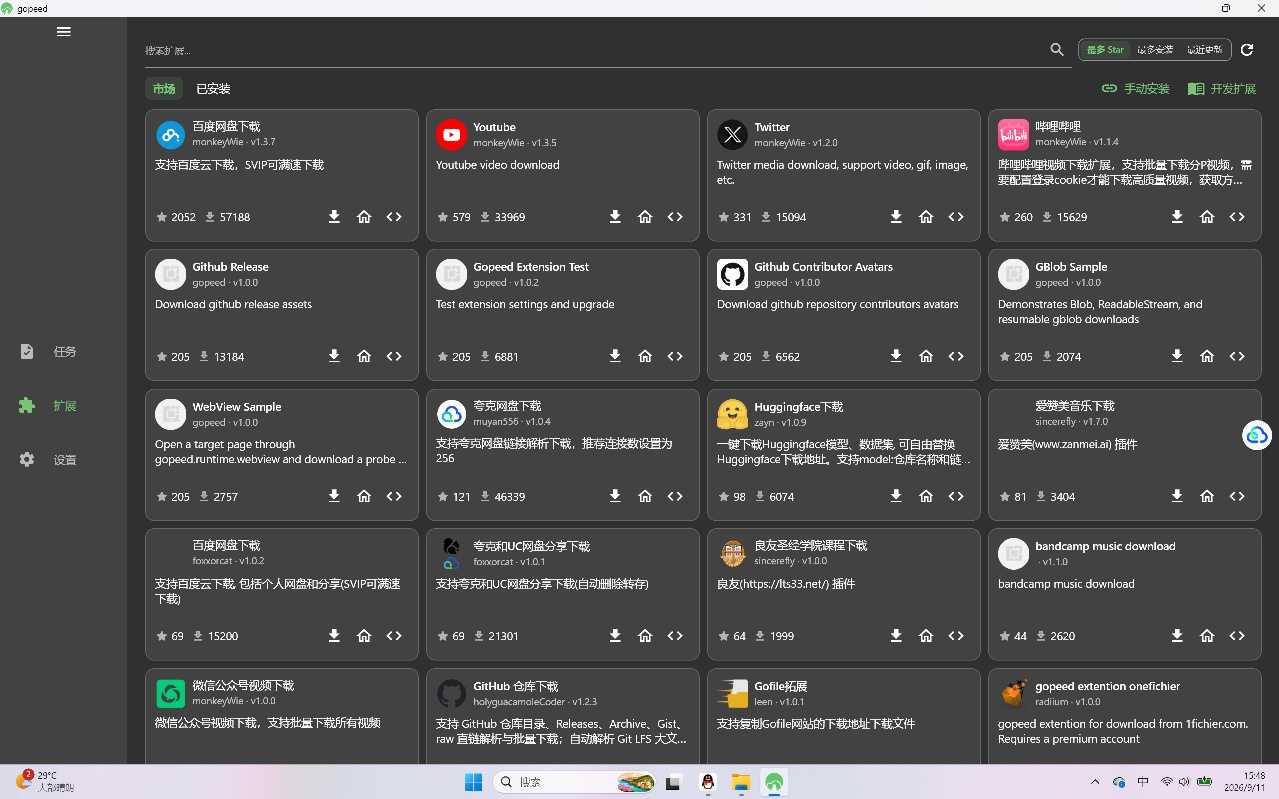The height and width of the screenshot is (799, 1279).
Task: Install the Huggingface下载 extension
Action: tap(896, 496)
